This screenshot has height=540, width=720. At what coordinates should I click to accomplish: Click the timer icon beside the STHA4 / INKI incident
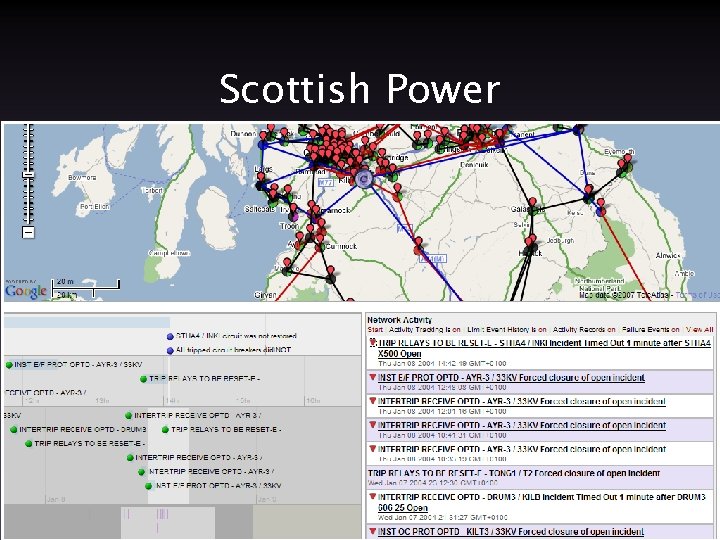(373, 343)
